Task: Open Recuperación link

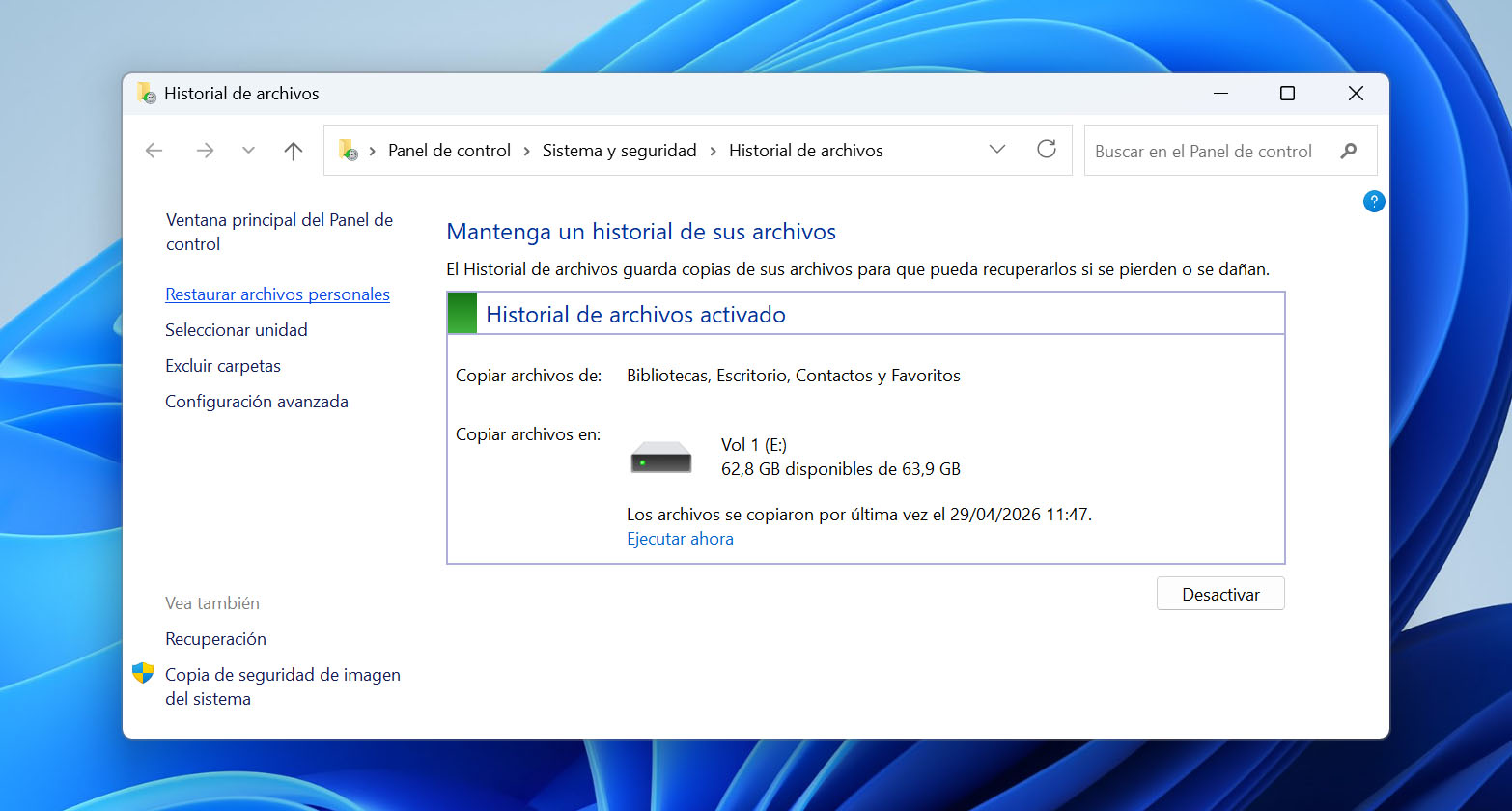Action: (215, 639)
